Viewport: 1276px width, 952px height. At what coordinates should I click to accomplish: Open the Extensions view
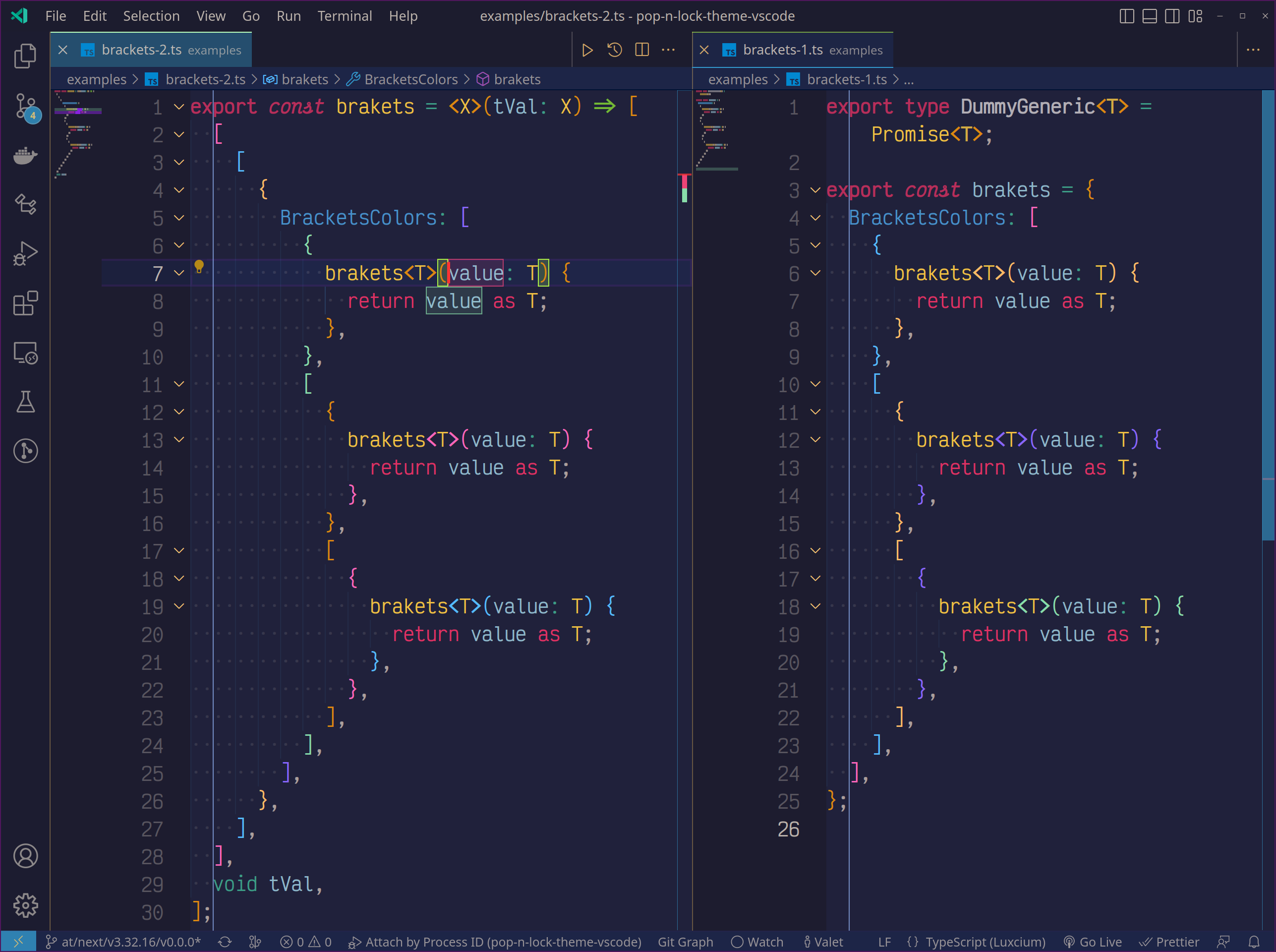pos(25,303)
